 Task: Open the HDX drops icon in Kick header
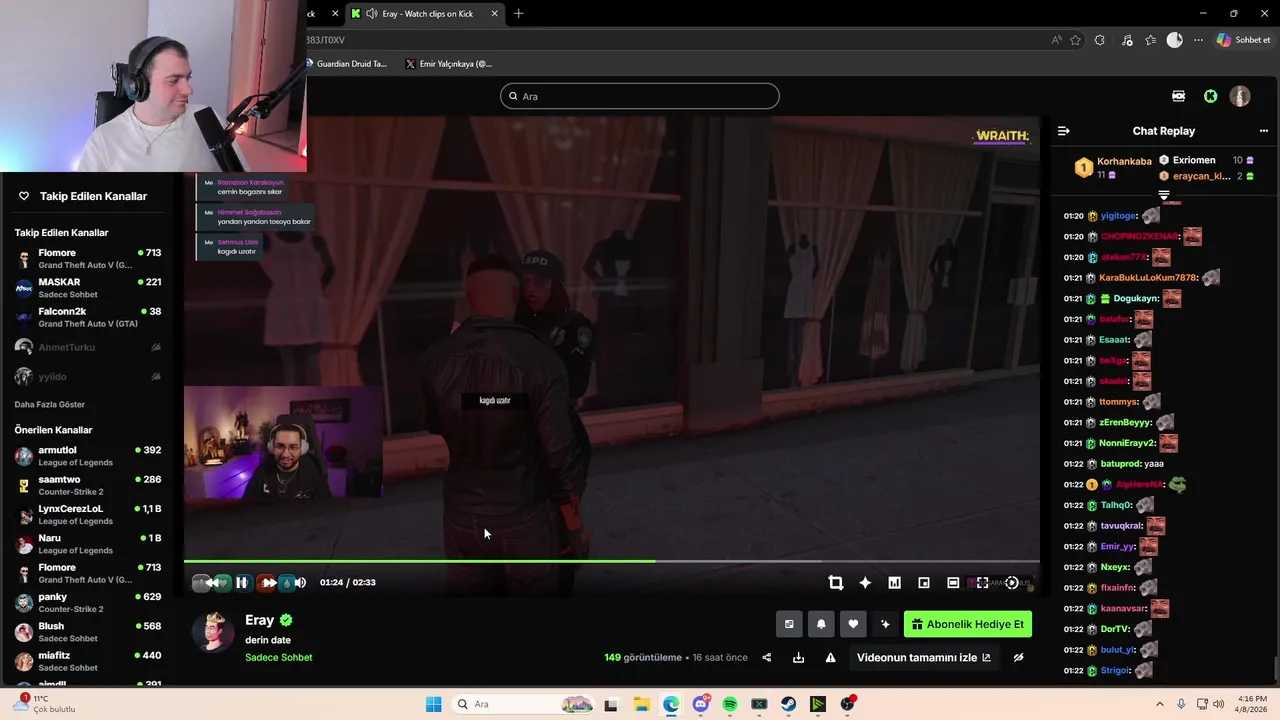point(1179,96)
